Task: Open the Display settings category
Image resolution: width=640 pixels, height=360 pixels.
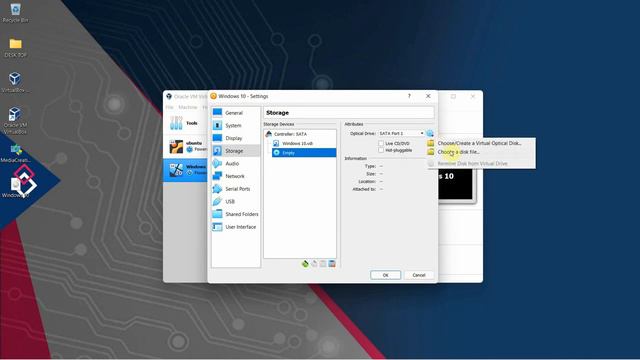Action: [x=235, y=138]
